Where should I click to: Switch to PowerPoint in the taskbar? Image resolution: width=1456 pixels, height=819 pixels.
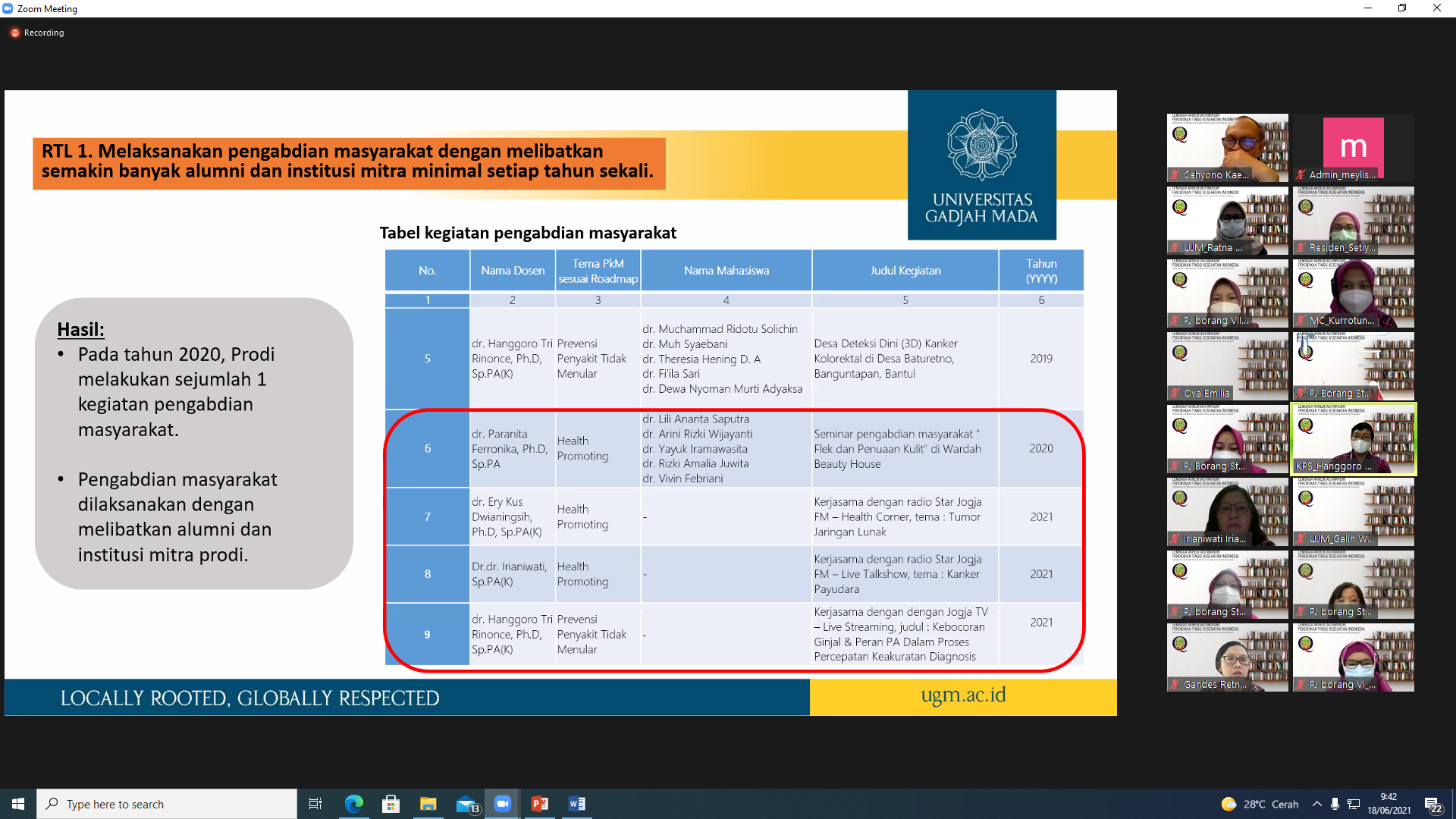pyautogui.click(x=540, y=804)
